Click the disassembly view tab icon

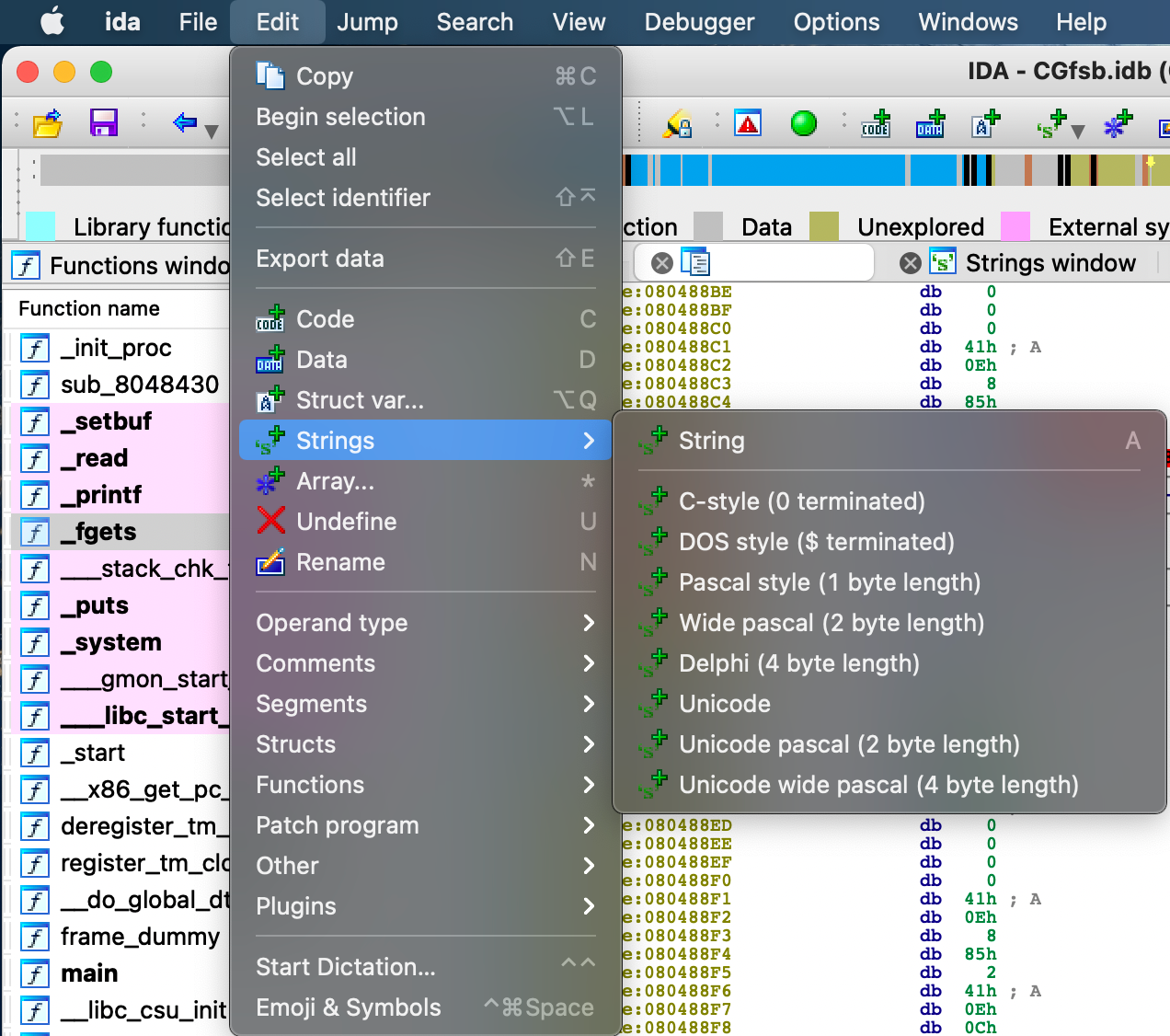(x=695, y=262)
